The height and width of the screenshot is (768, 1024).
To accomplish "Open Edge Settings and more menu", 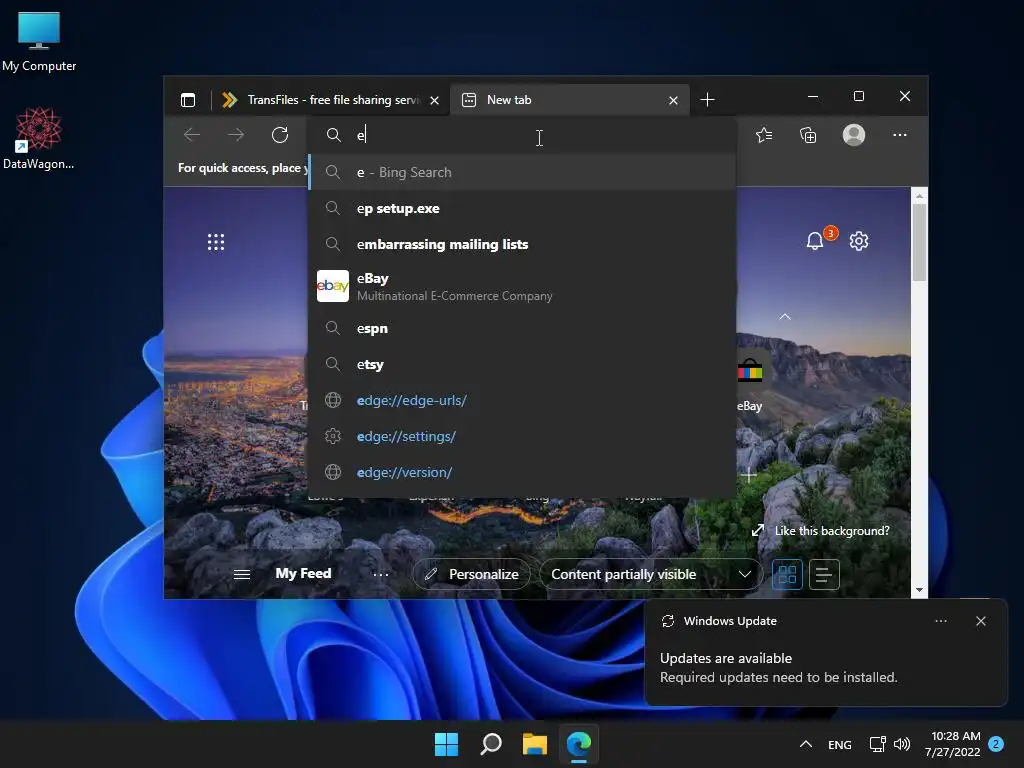I will 900,135.
